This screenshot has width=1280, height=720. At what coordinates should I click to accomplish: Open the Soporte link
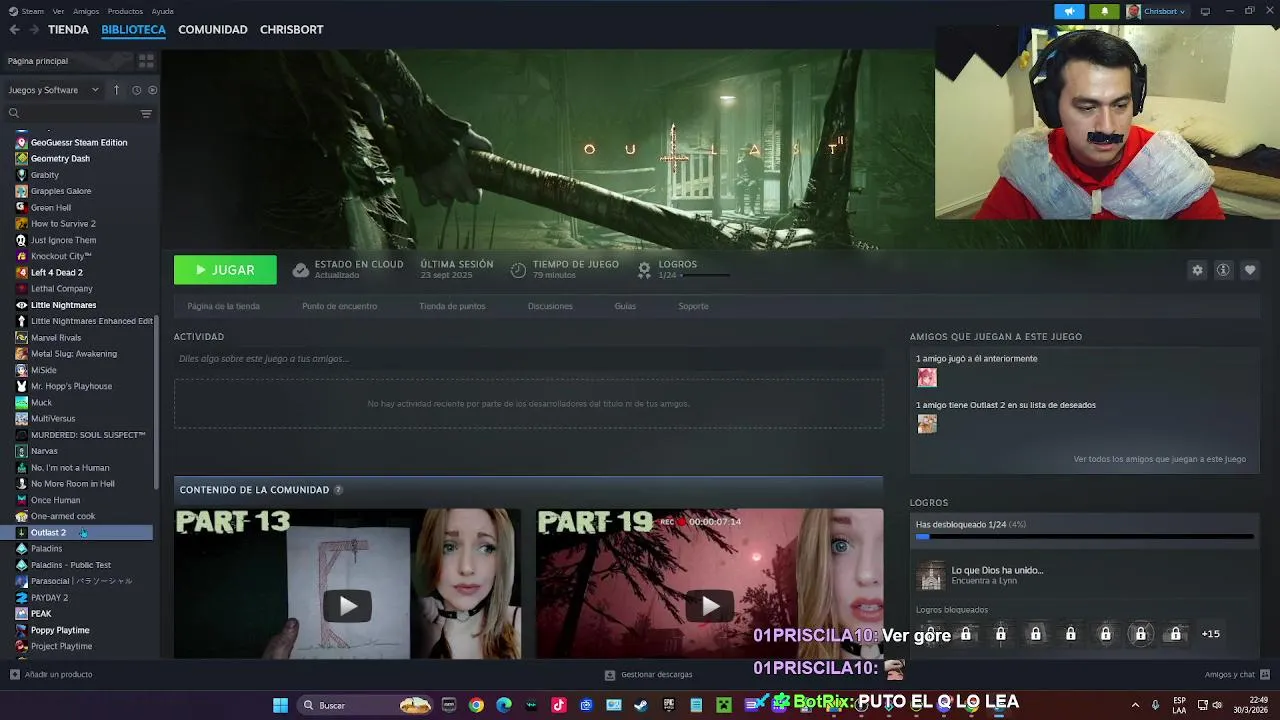pos(693,306)
